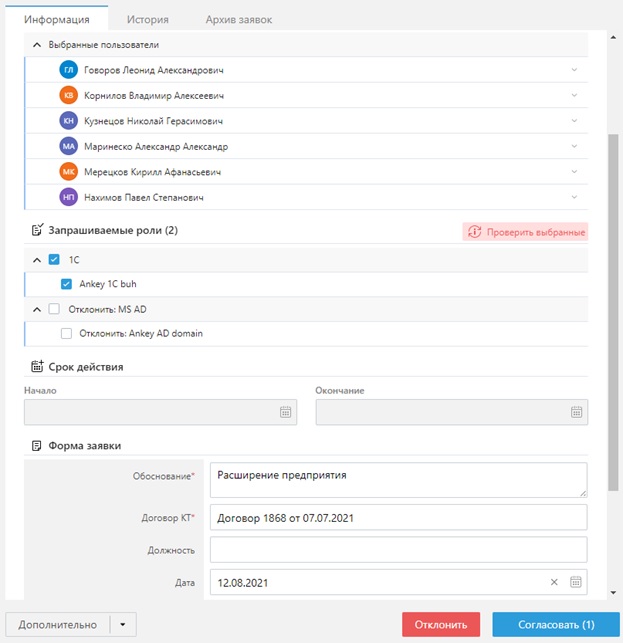Screen dimensions: 623x643
Task: Uncheck the Ankey 1C buh checkbox
Action: (67, 284)
